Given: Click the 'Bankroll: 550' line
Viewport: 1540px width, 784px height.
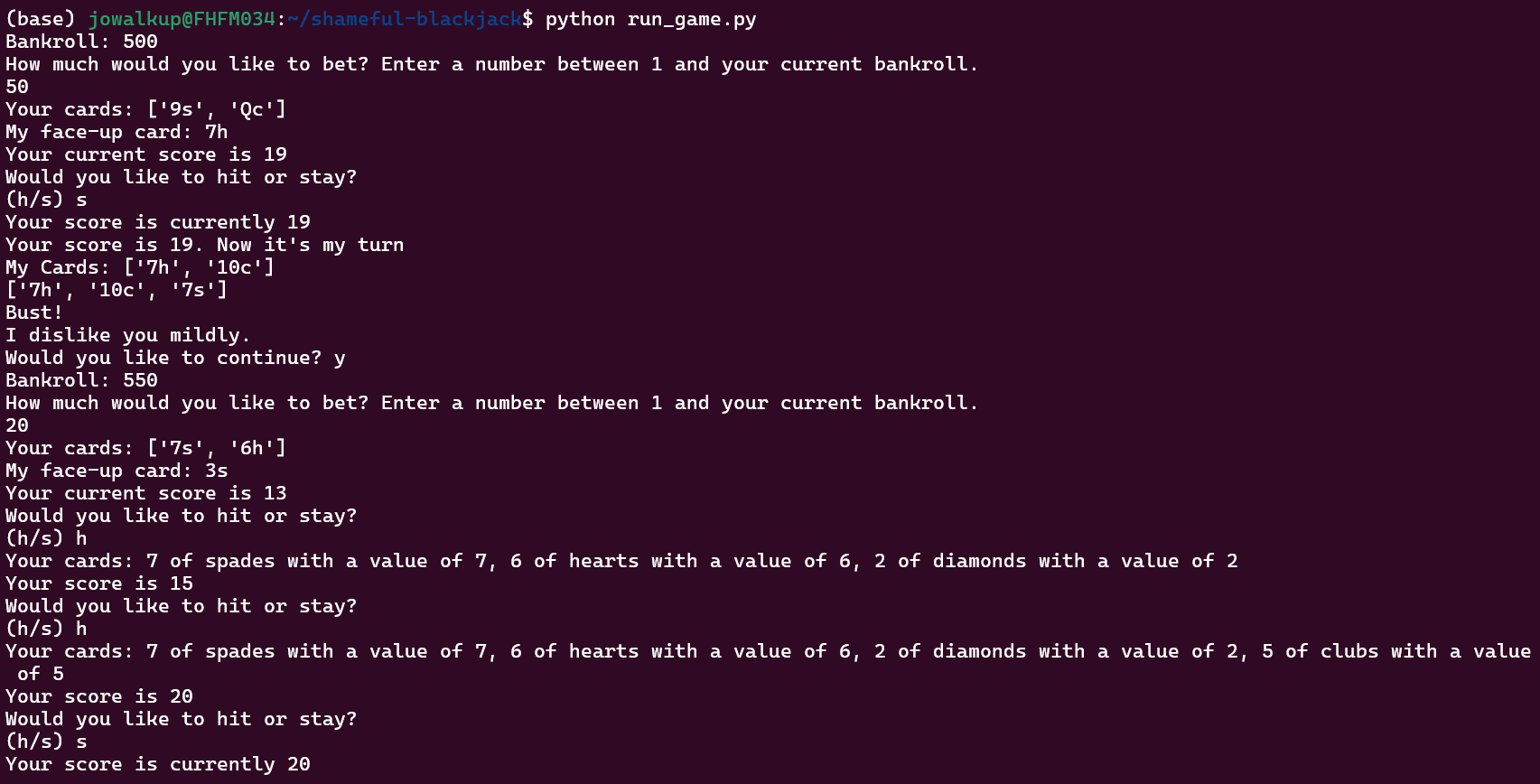Looking at the screenshot, I should click(81, 380).
